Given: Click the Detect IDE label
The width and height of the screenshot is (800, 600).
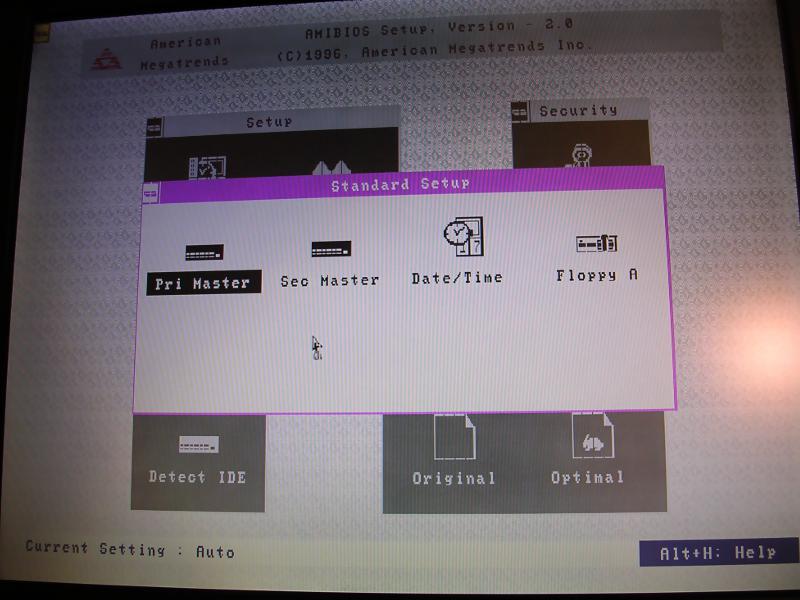Looking at the screenshot, I should point(197,477).
